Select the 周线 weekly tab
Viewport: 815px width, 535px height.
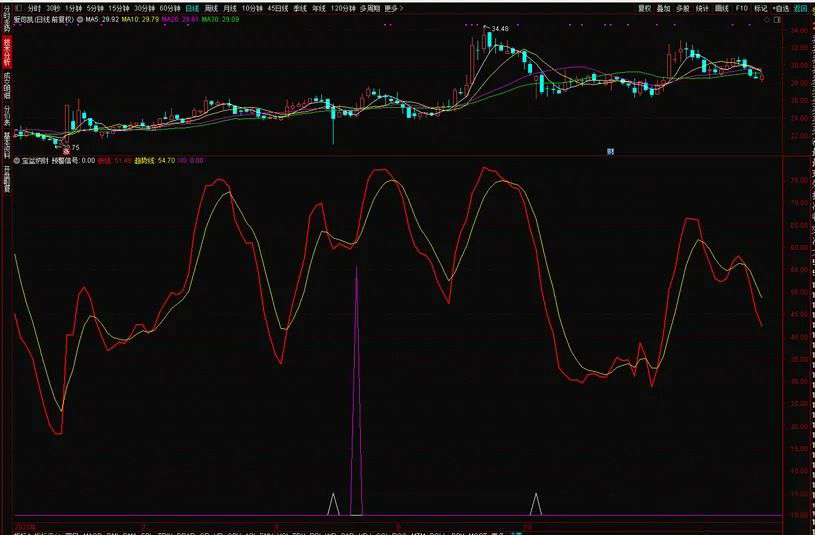click(211, 7)
